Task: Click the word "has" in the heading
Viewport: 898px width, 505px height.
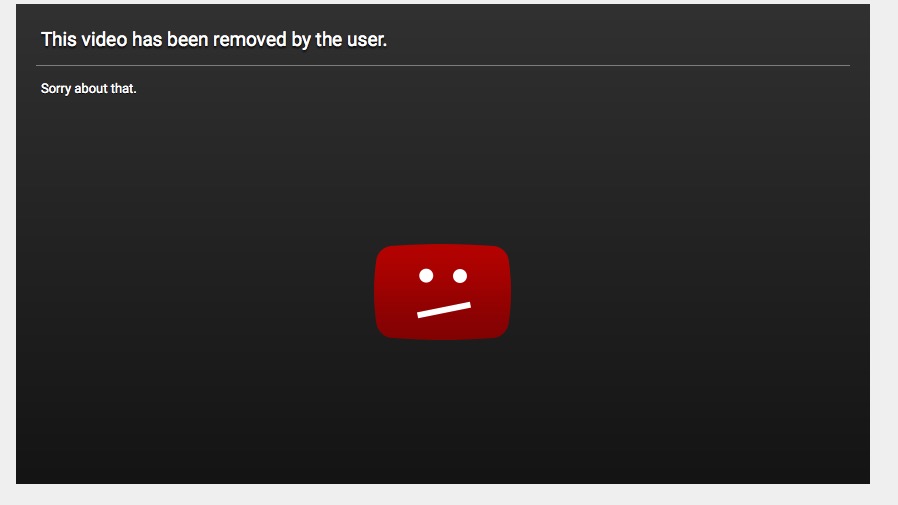Action: pos(147,40)
